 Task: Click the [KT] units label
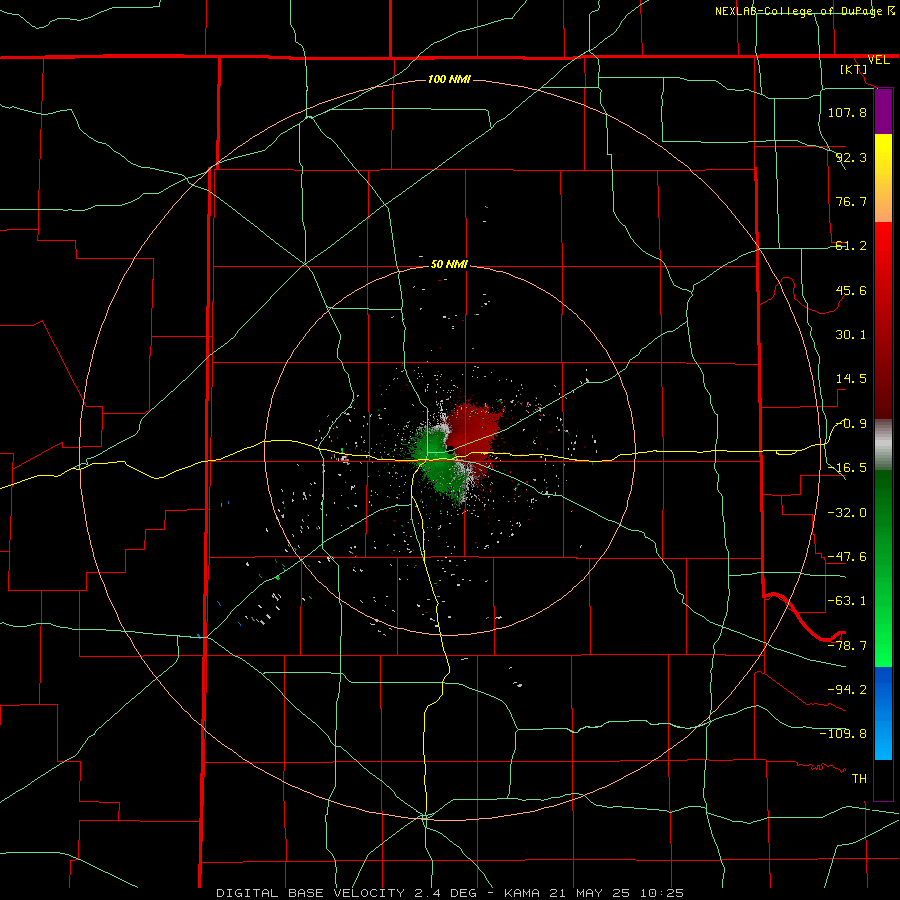[x=854, y=69]
